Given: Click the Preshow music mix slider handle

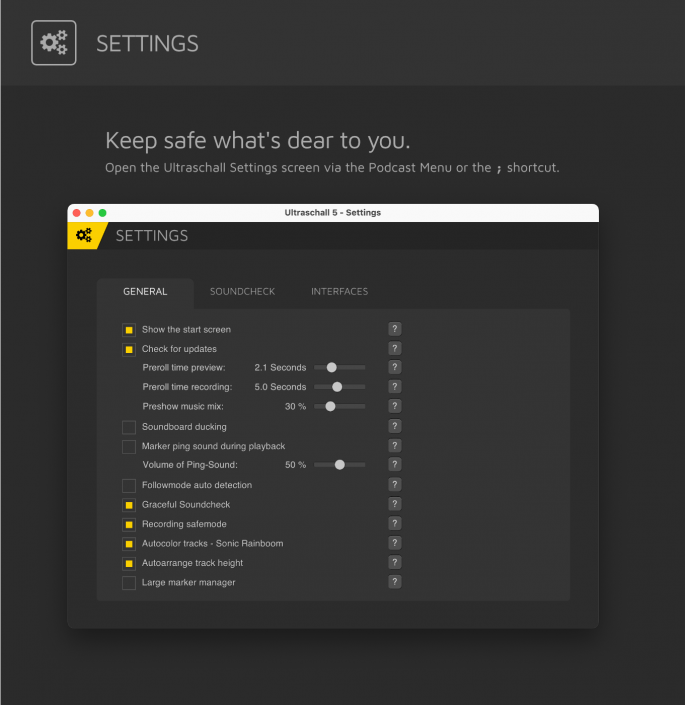Looking at the screenshot, I should coord(330,406).
